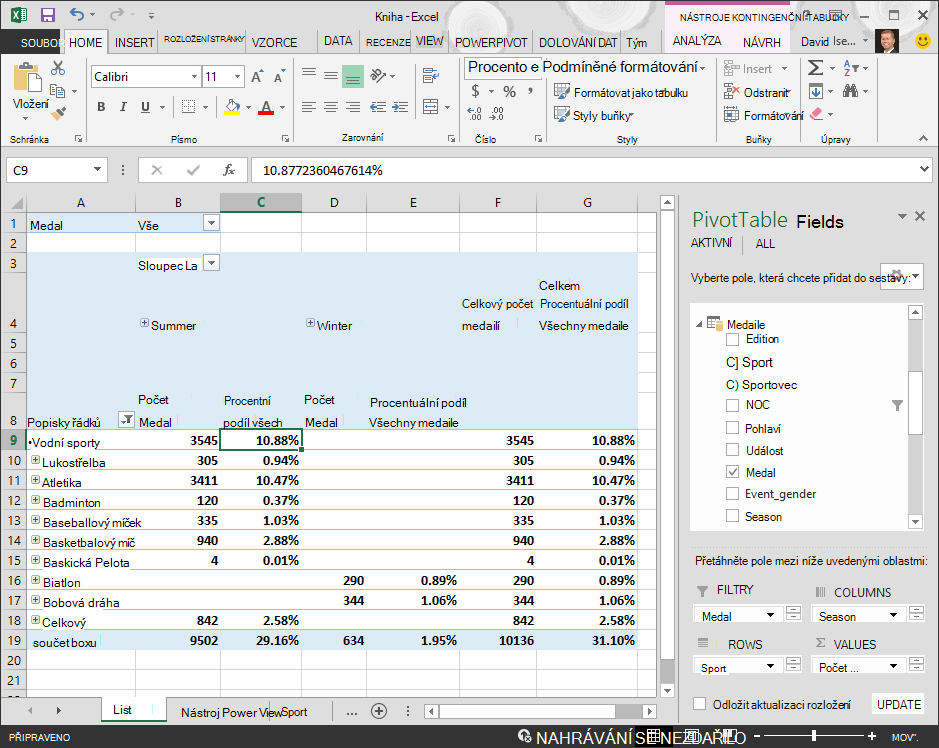The height and width of the screenshot is (748, 939).
Task: Check the Season field box
Action: [x=732, y=516]
